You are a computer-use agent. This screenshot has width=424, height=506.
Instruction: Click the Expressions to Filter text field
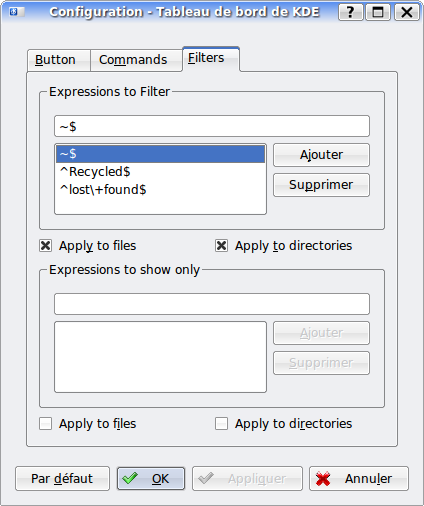pyautogui.click(x=212, y=126)
